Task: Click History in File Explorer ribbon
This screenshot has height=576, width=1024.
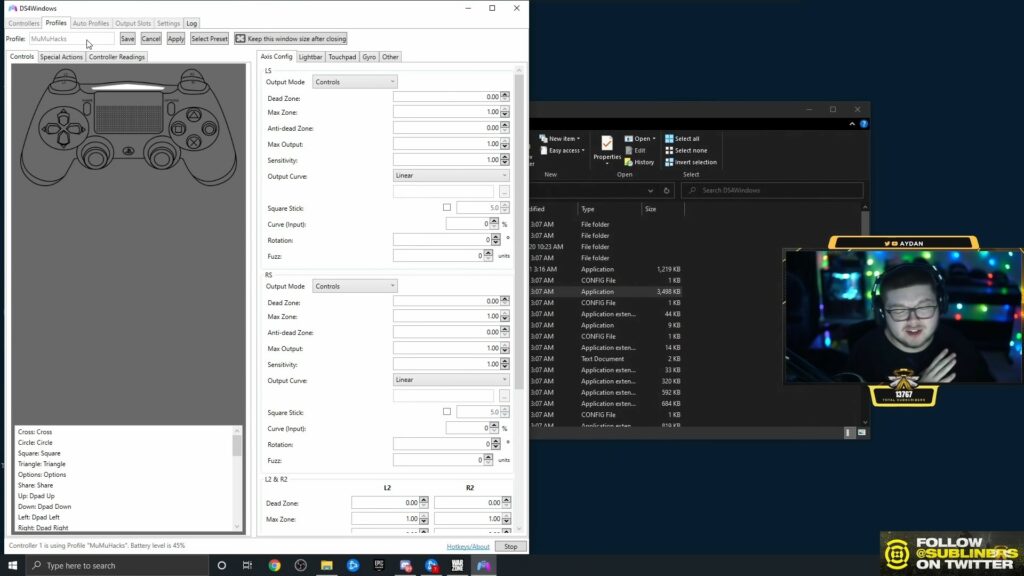Action: (x=639, y=162)
